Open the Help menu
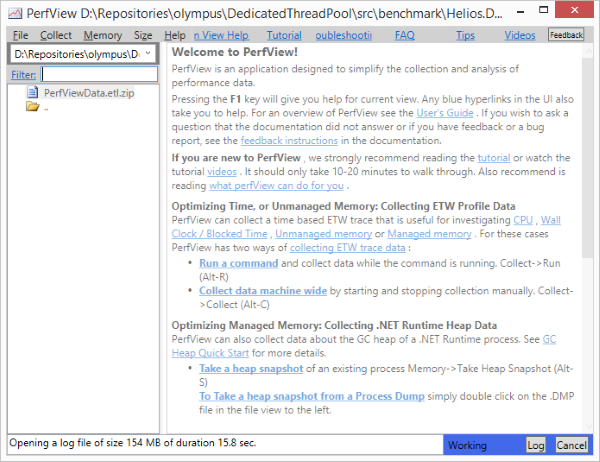This screenshot has width=600, height=462. (175, 35)
